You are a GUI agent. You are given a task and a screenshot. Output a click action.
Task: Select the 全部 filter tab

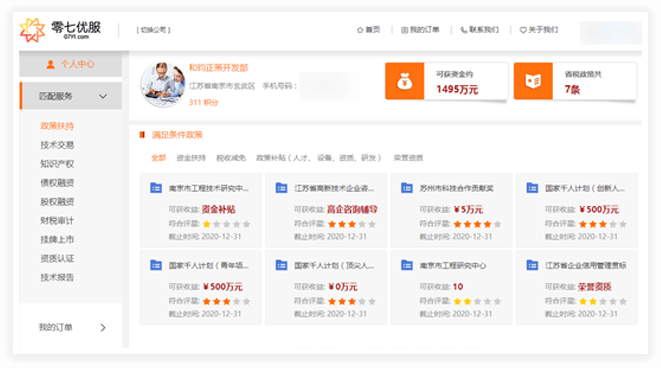pyautogui.click(x=159, y=158)
